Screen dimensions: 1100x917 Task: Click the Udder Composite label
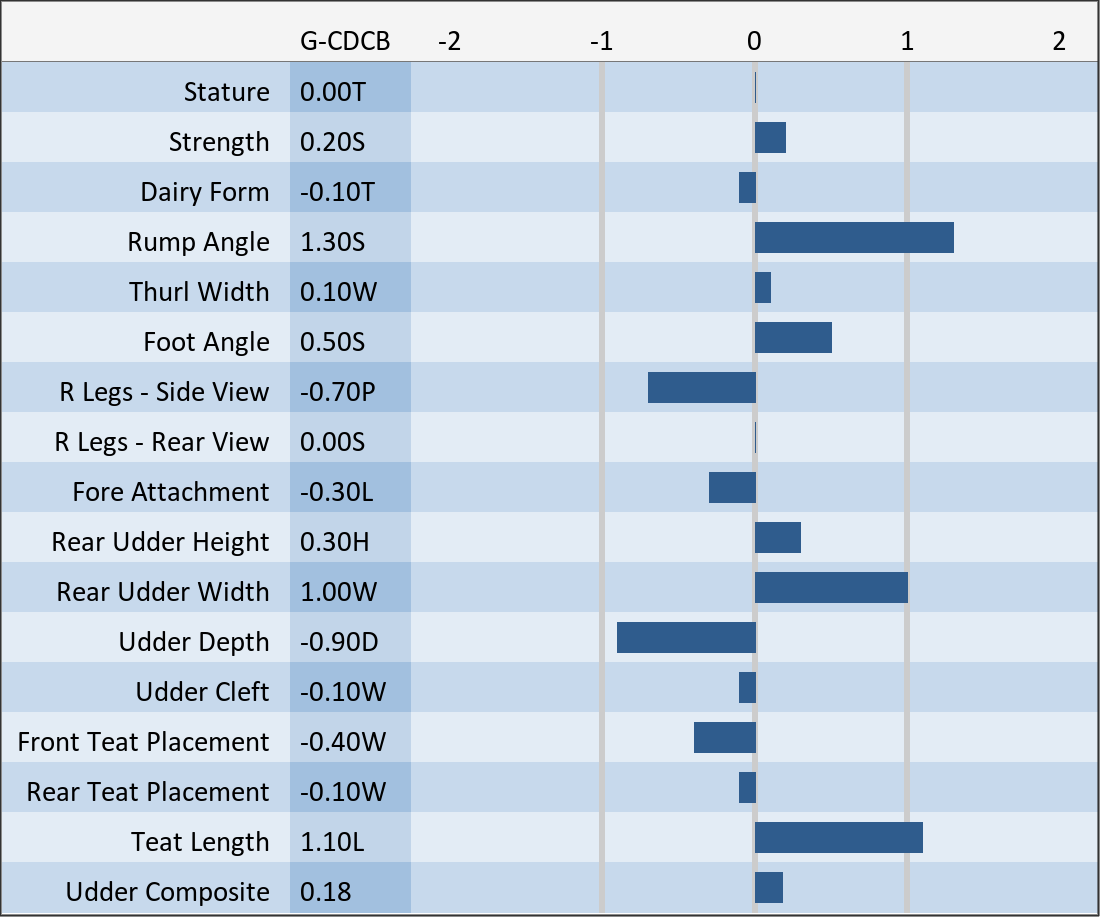(x=168, y=892)
